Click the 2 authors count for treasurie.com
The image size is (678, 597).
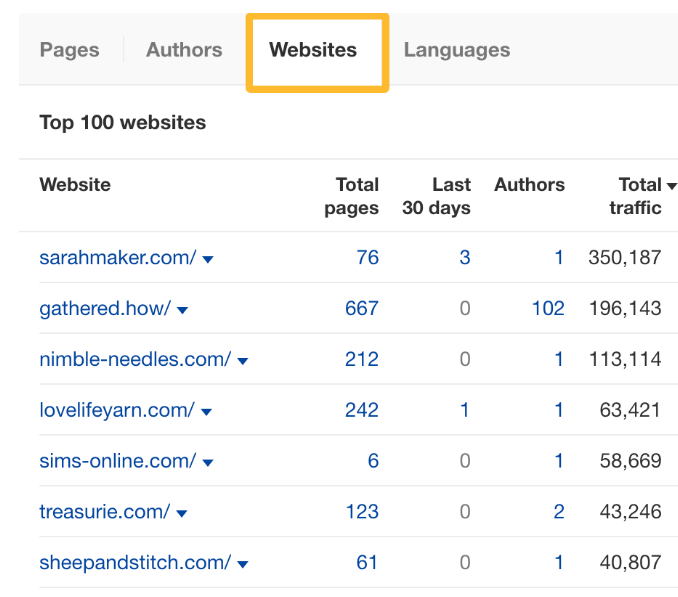[559, 512]
